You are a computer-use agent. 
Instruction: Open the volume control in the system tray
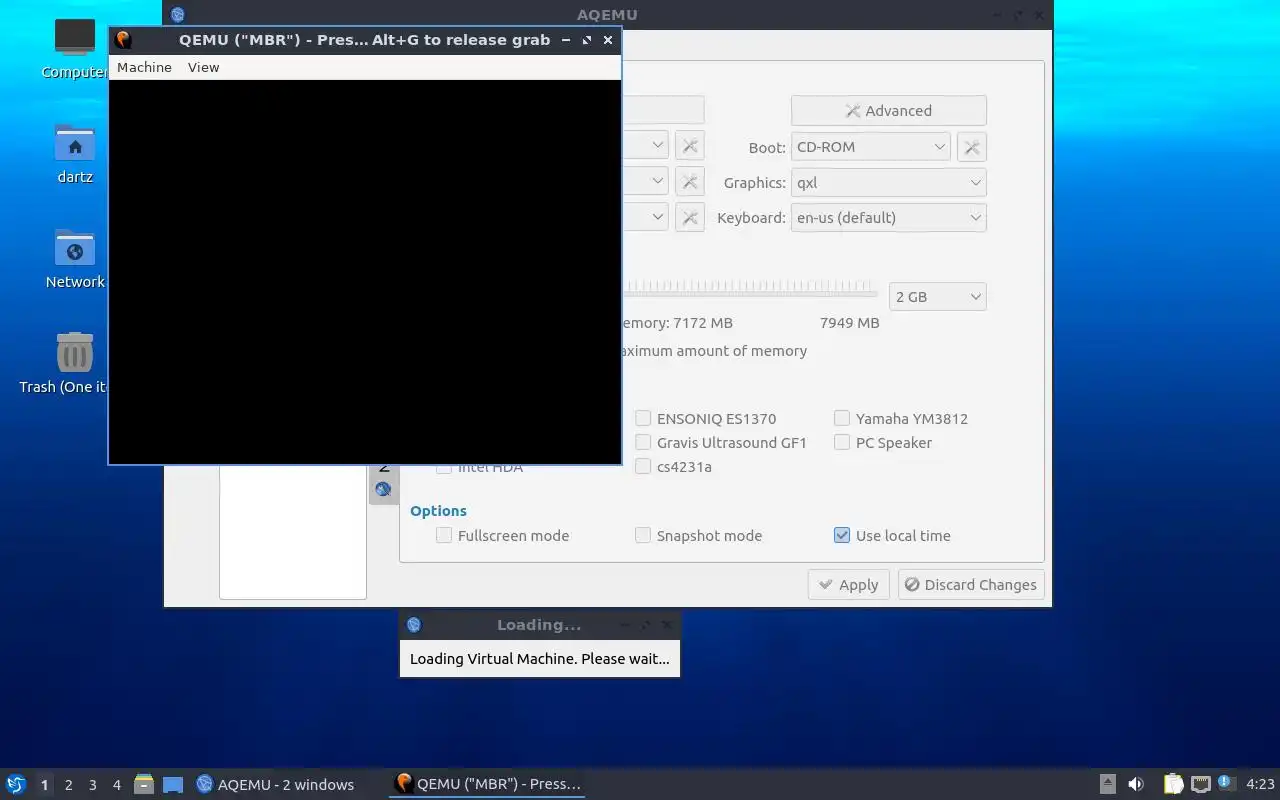[1136, 784]
